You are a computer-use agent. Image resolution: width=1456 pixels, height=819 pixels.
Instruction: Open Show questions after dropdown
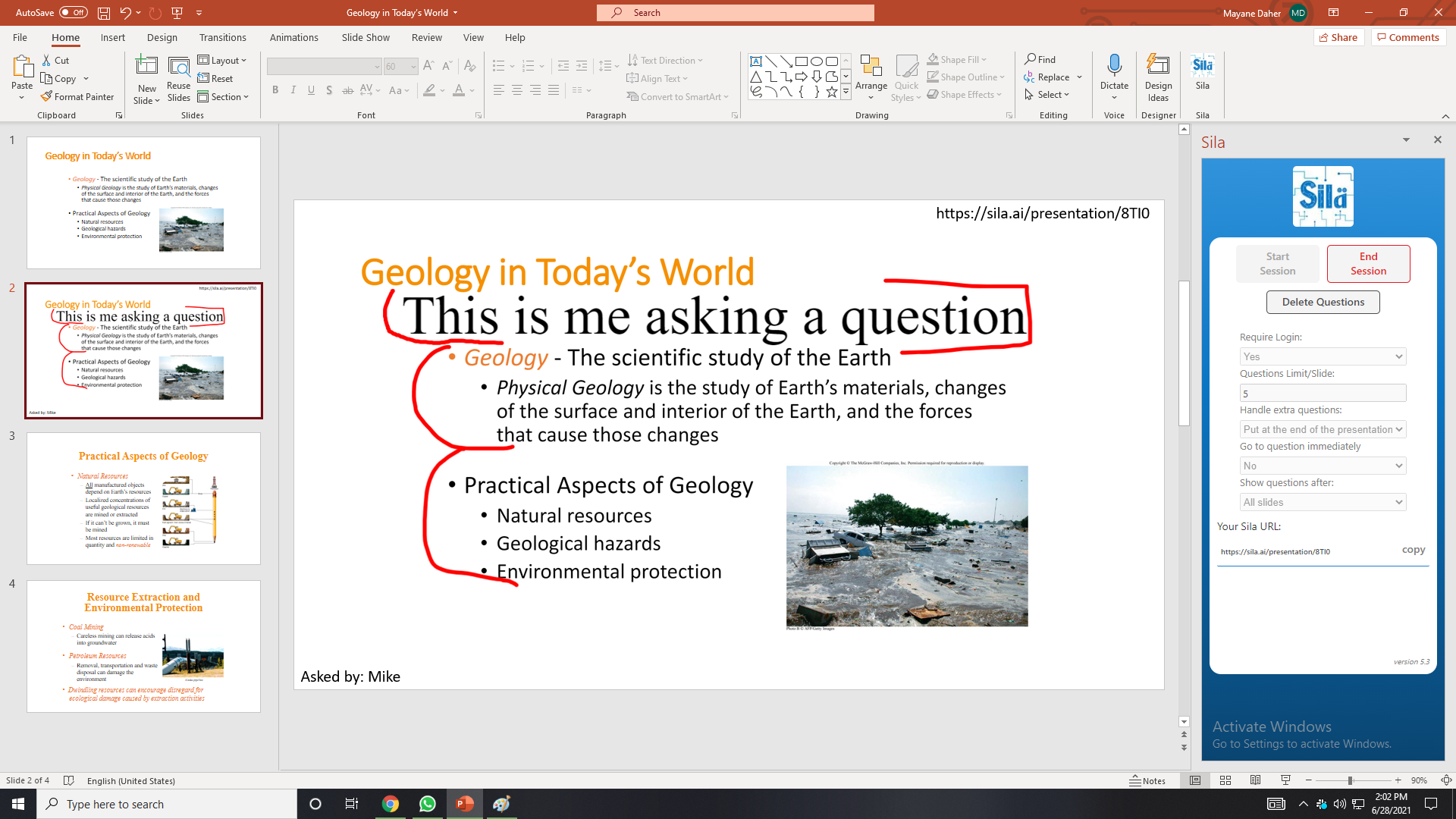[x=1323, y=502]
